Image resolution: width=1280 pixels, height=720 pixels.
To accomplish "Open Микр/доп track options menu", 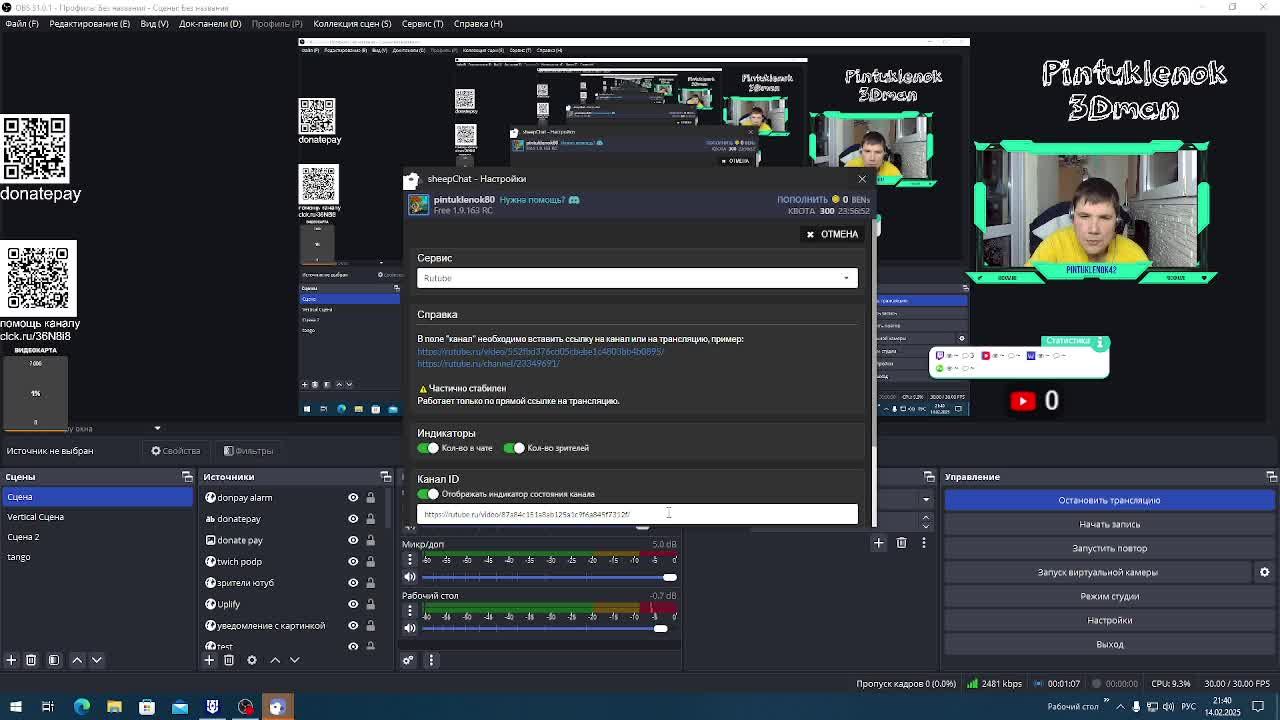I will pos(410,560).
